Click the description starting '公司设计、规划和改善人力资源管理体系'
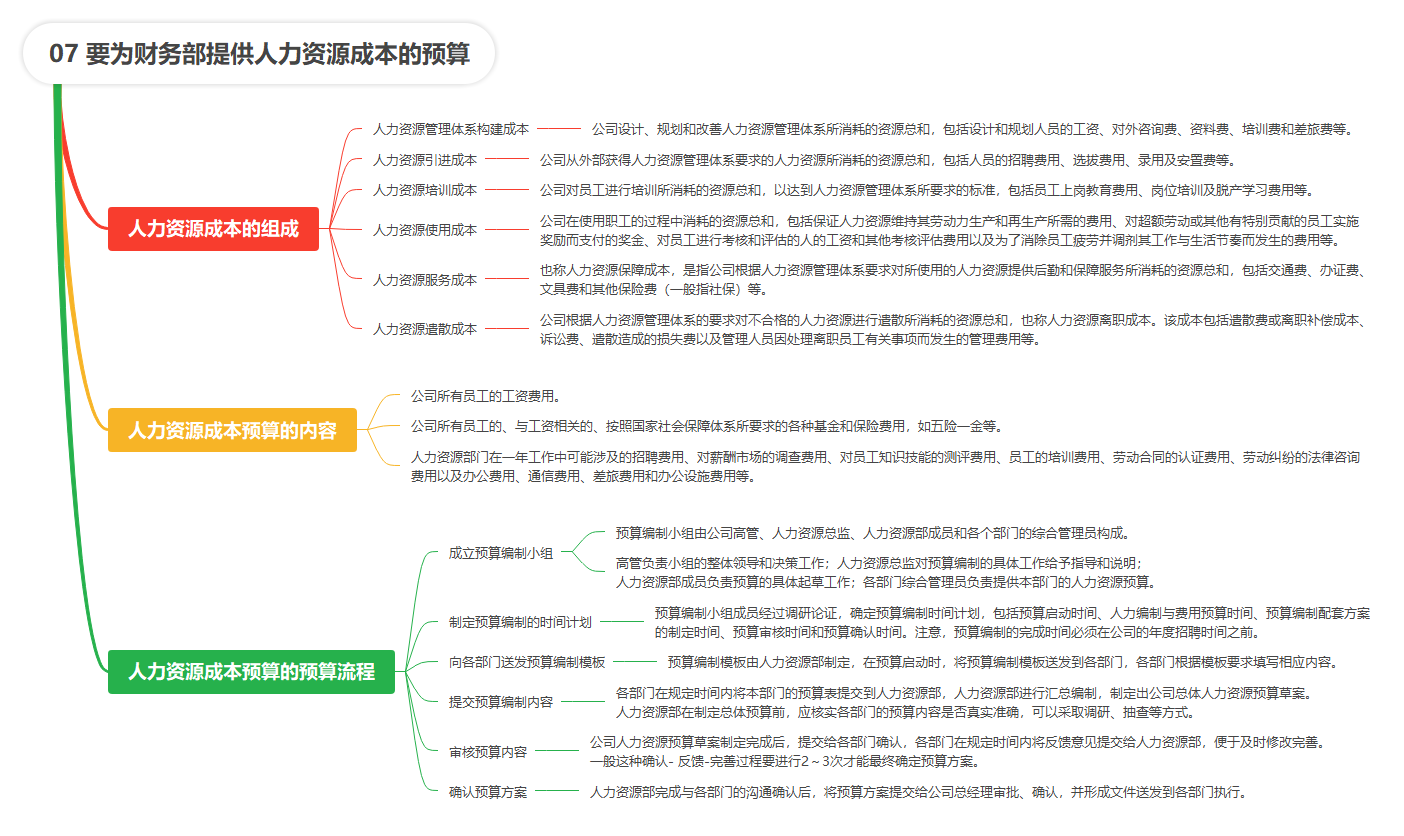The image size is (1404, 836). click(973, 129)
